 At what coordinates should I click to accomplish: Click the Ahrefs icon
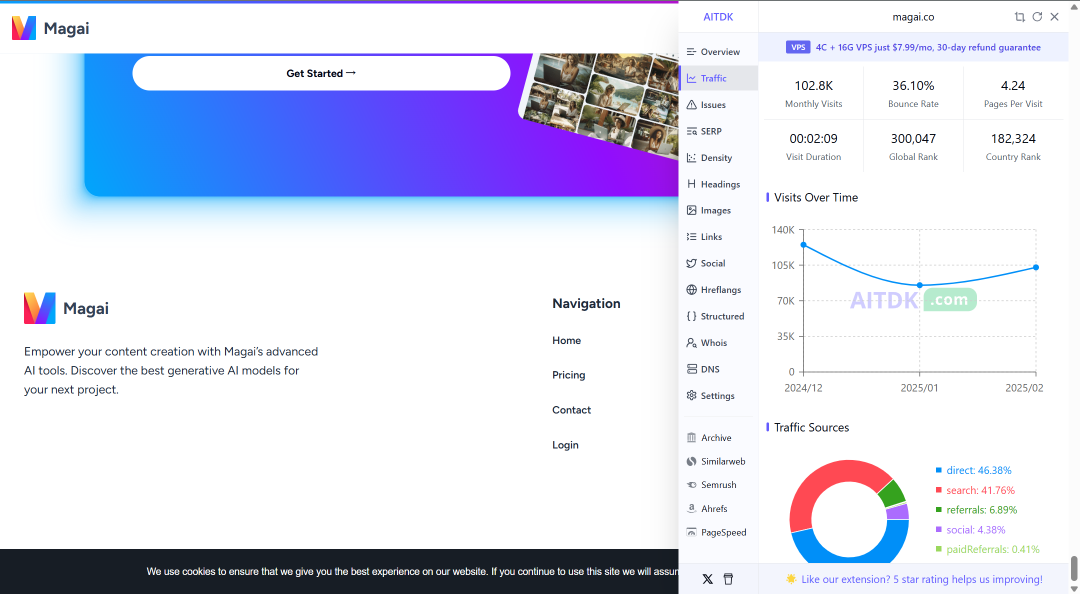tap(692, 509)
